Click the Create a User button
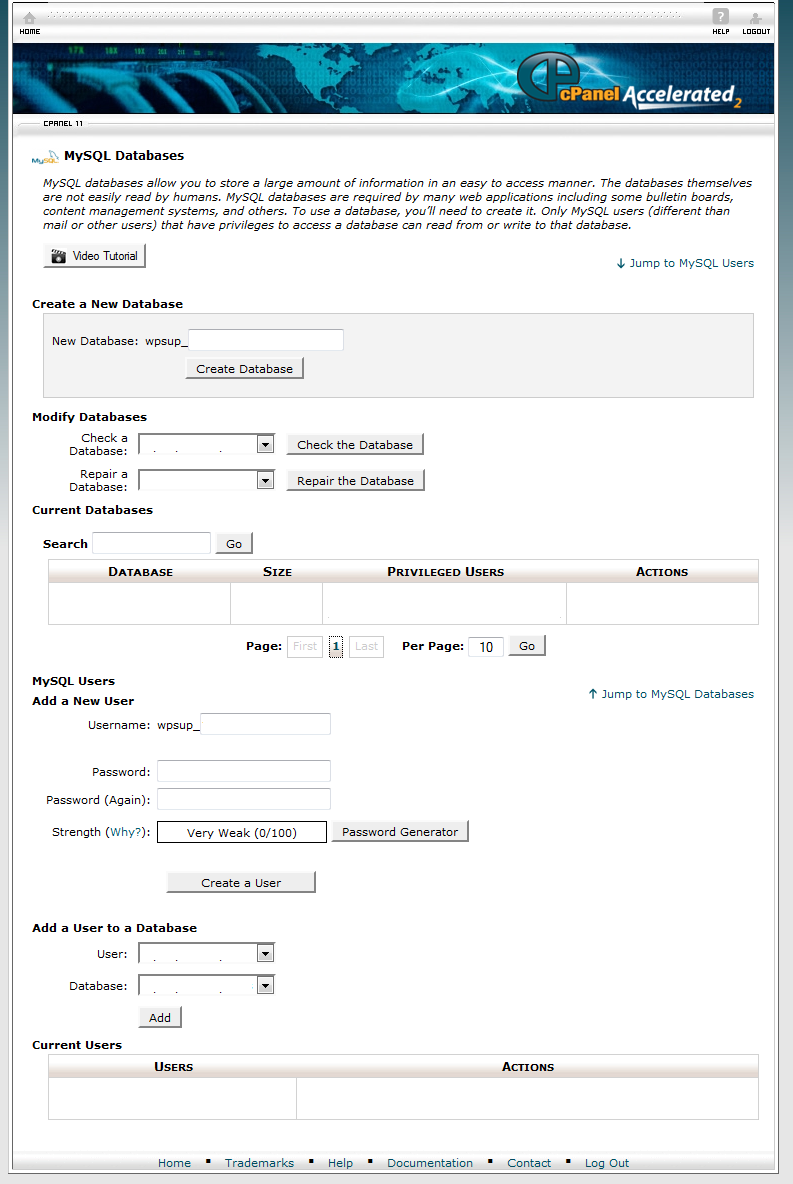793x1184 pixels. point(241,883)
